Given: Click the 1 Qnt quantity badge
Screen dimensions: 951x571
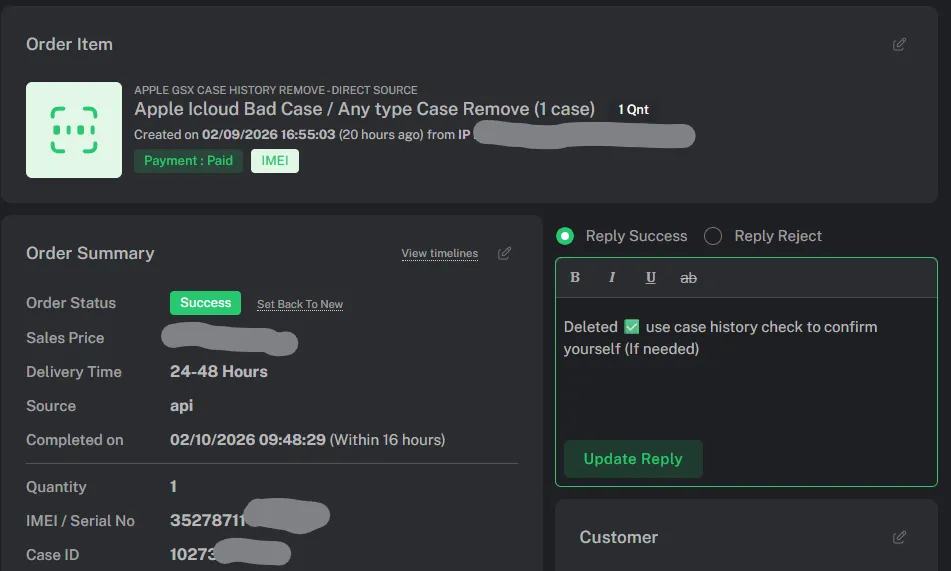Looking at the screenshot, I should tap(634, 109).
